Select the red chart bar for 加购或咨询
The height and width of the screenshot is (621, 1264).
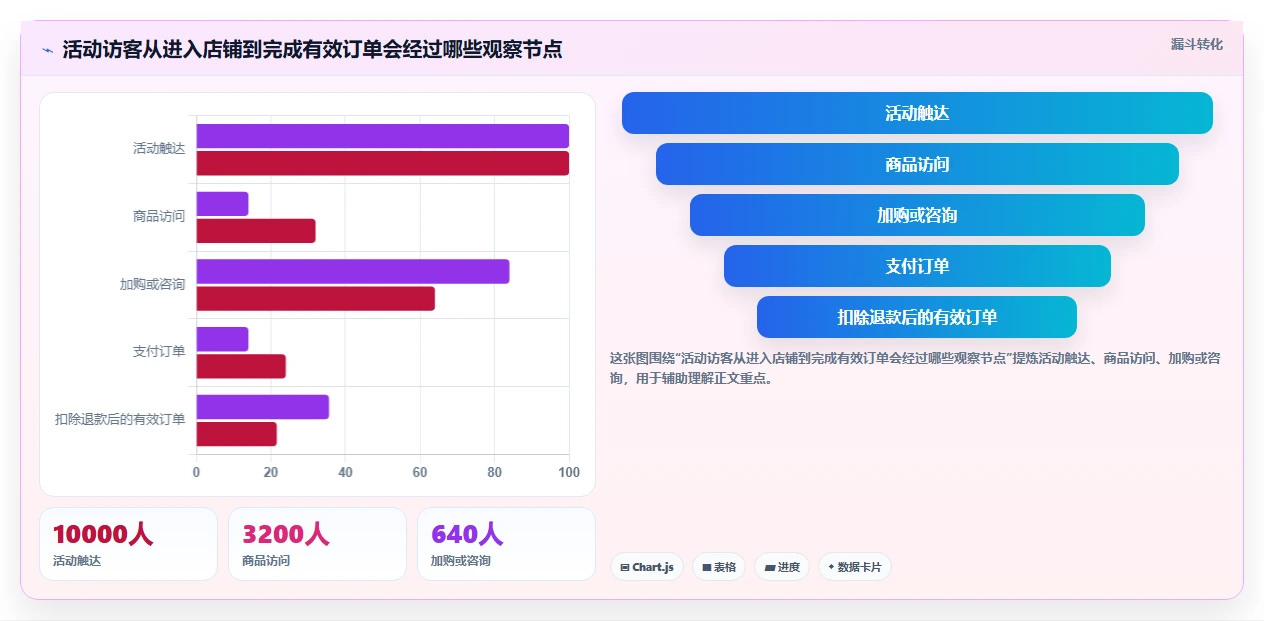(316, 298)
